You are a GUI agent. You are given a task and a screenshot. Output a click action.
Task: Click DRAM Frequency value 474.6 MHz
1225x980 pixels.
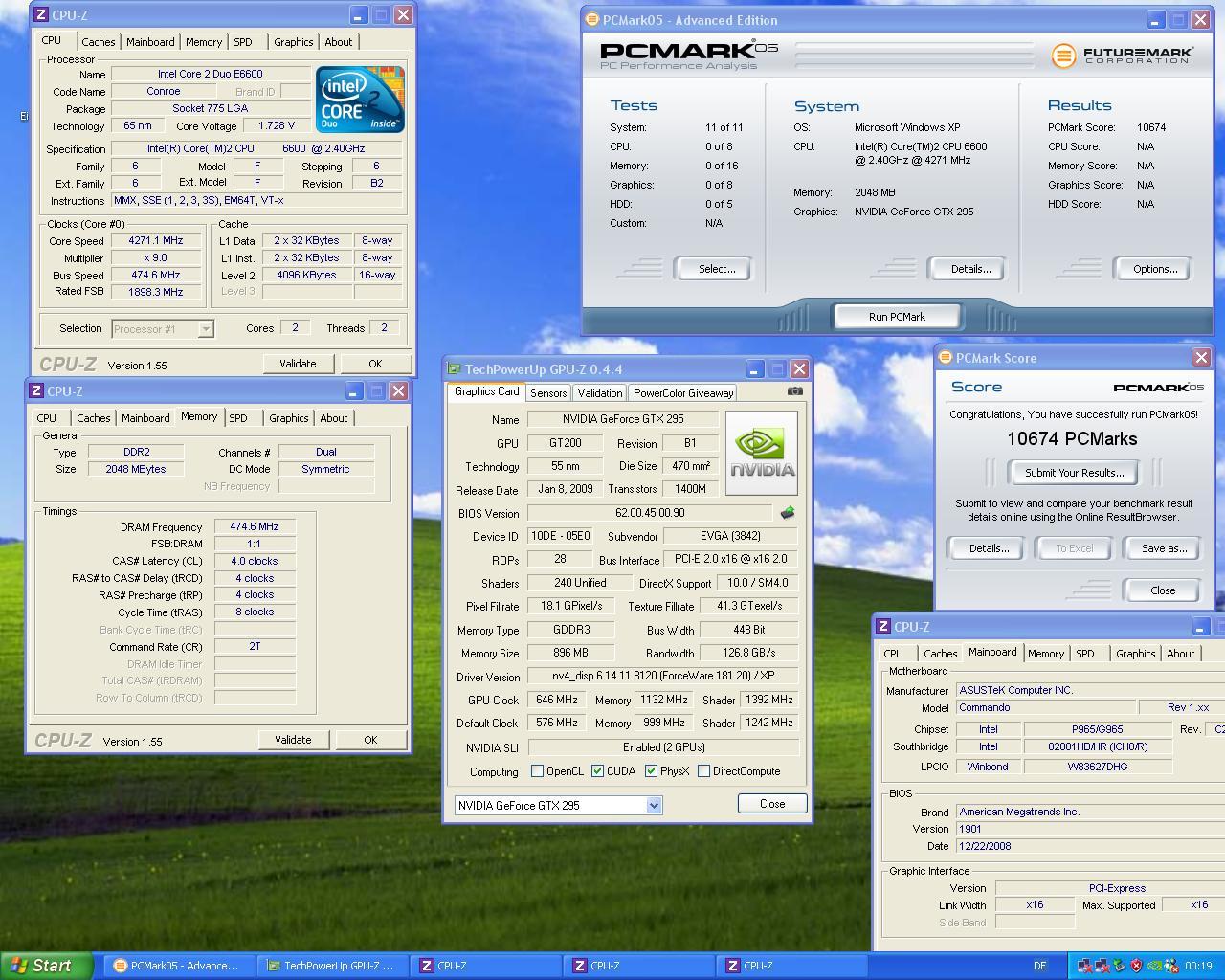[x=255, y=527]
